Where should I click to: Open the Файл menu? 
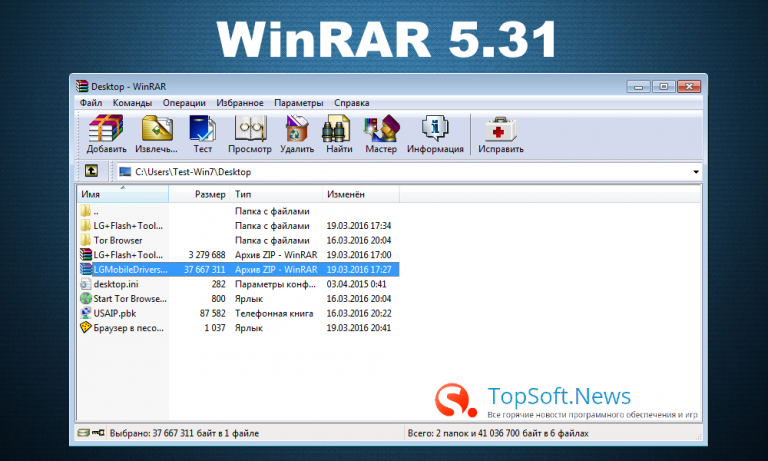[91, 103]
